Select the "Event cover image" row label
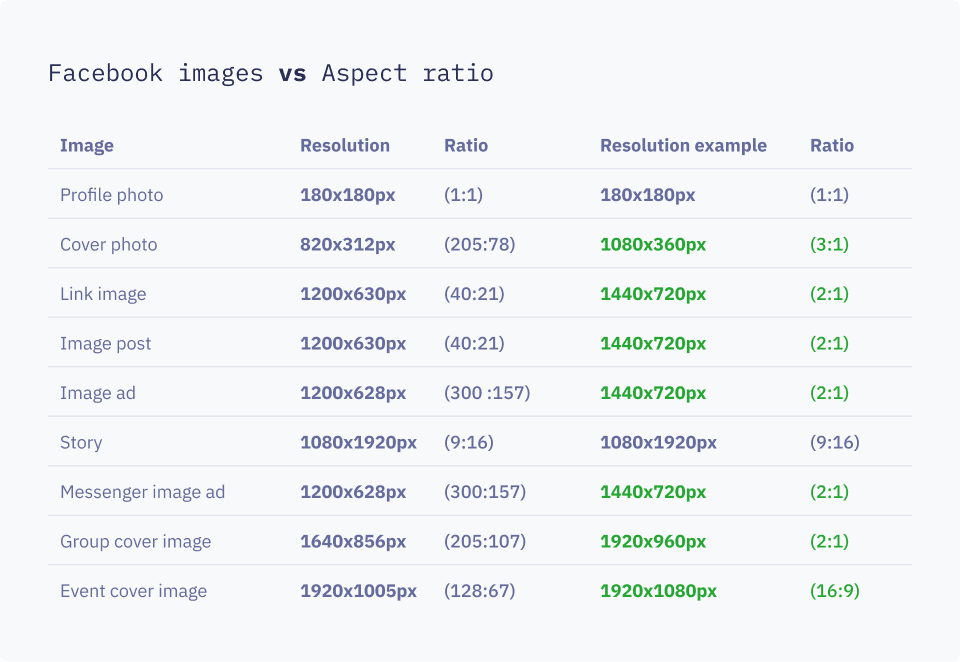 133,591
